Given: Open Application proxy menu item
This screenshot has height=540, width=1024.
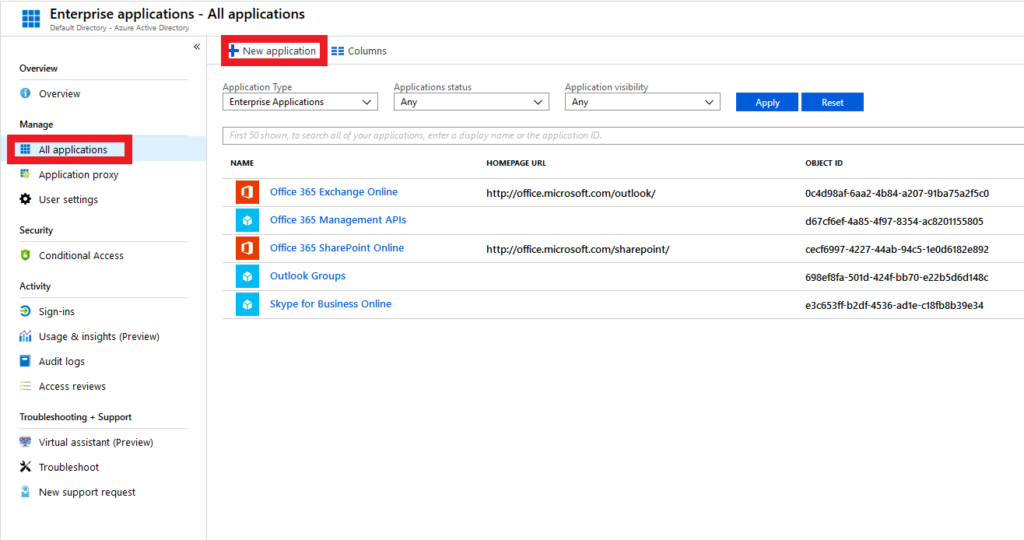Looking at the screenshot, I should point(78,175).
